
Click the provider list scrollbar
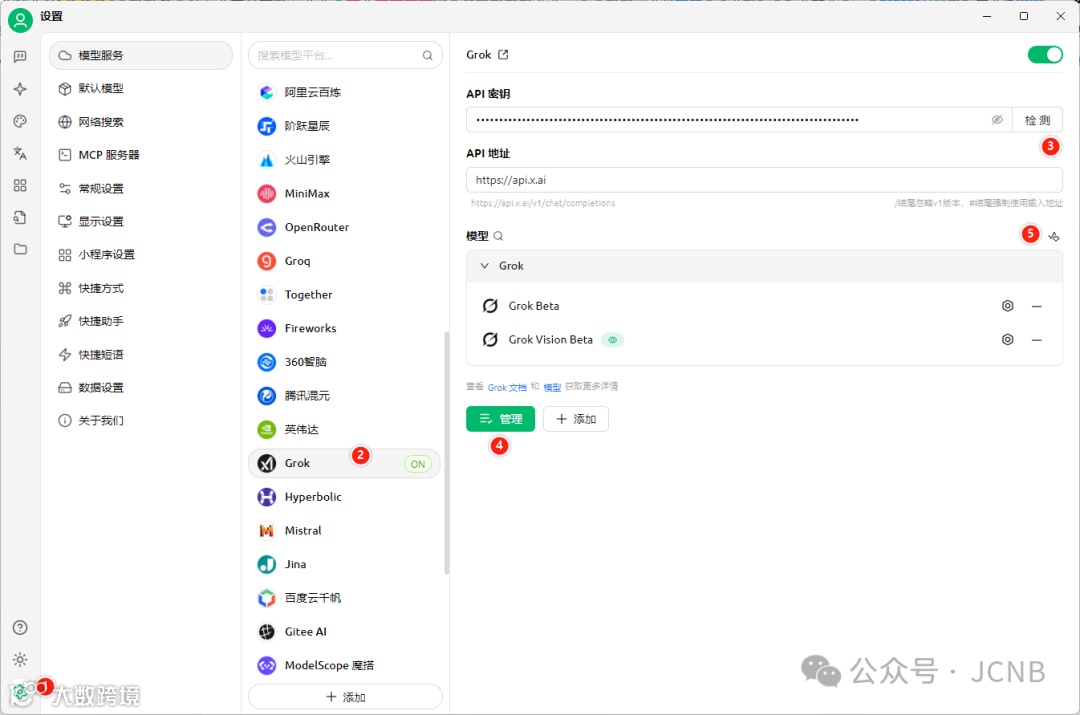pos(446,453)
